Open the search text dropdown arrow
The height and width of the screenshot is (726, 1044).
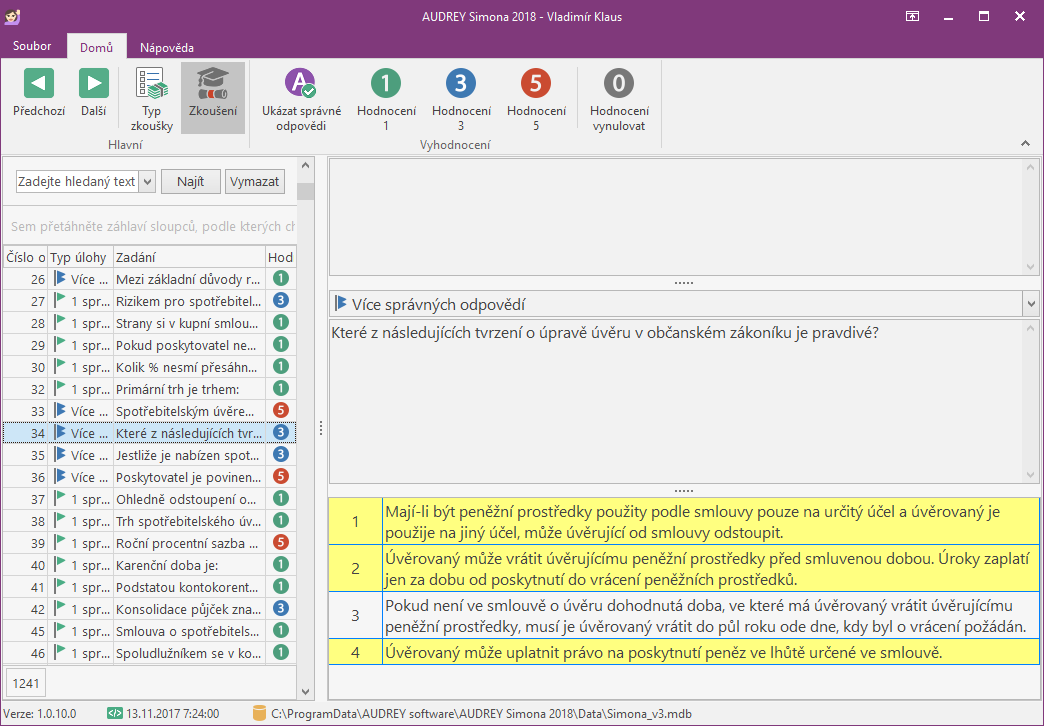[x=147, y=181]
